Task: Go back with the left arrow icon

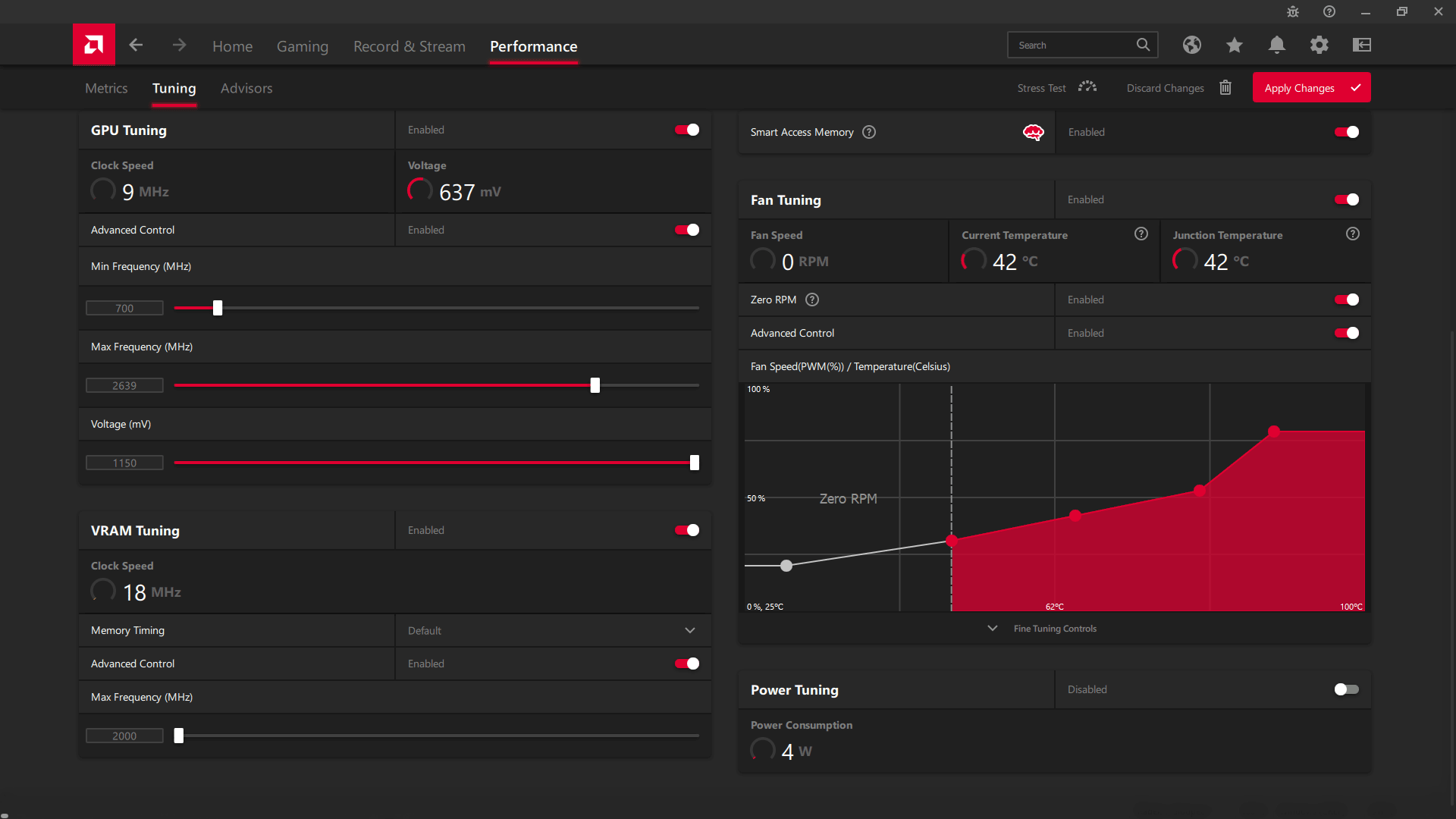Action: (136, 45)
